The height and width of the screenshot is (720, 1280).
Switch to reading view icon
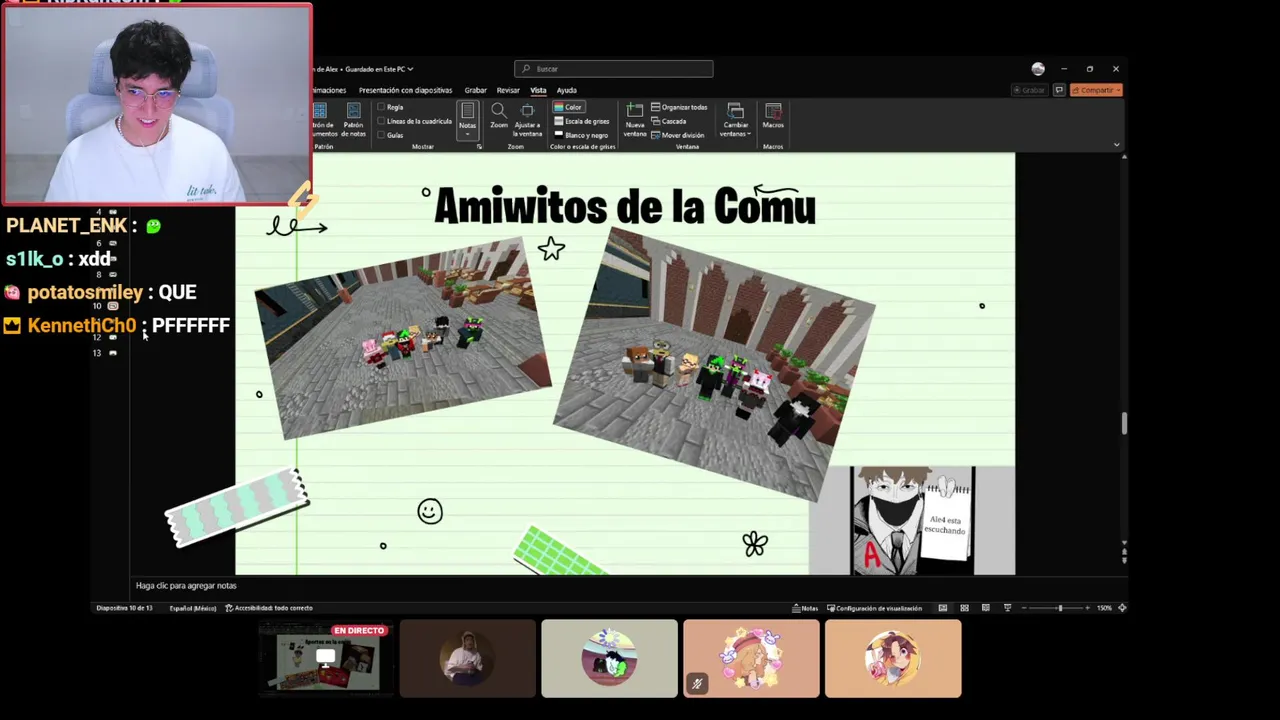tap(986, 608)
